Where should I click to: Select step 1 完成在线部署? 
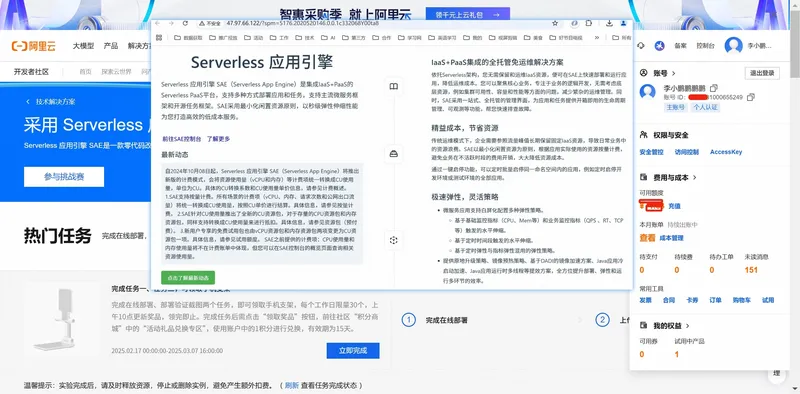coord(434,321)
